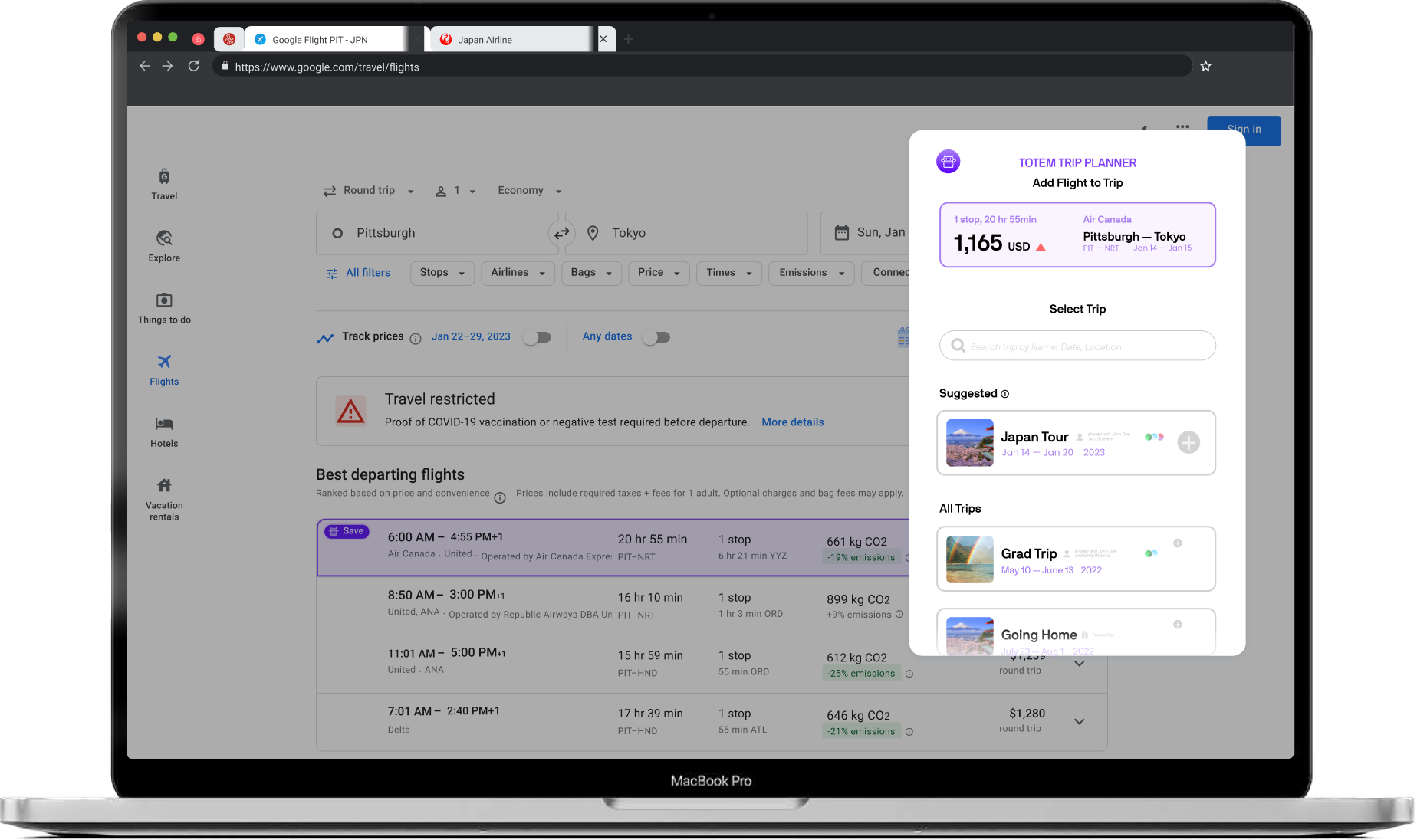Image resolution: width=1417 pixels, height=840 pixels.
Task: Click the browser address bar URL
Action: pos(327,67)
